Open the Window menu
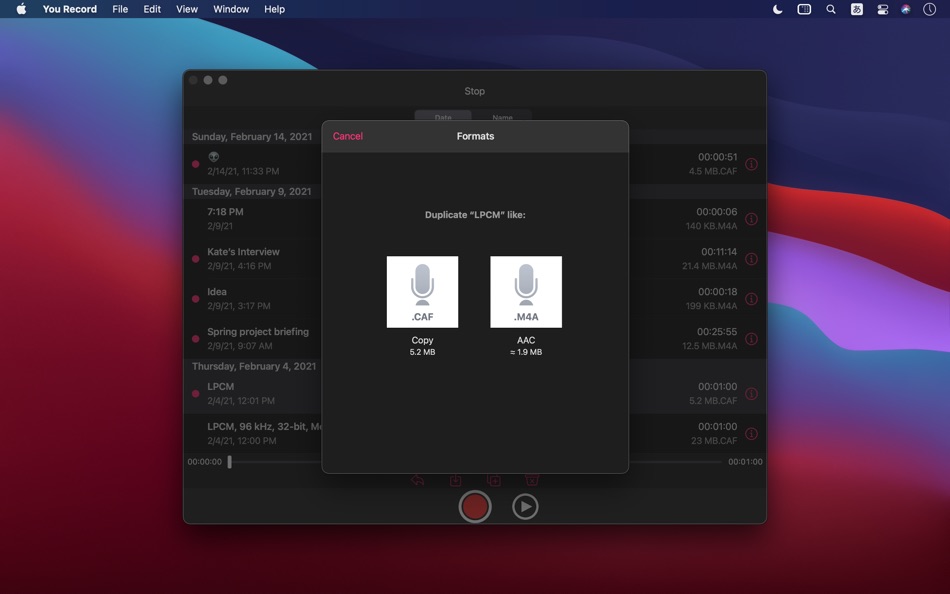 (231, 9)
